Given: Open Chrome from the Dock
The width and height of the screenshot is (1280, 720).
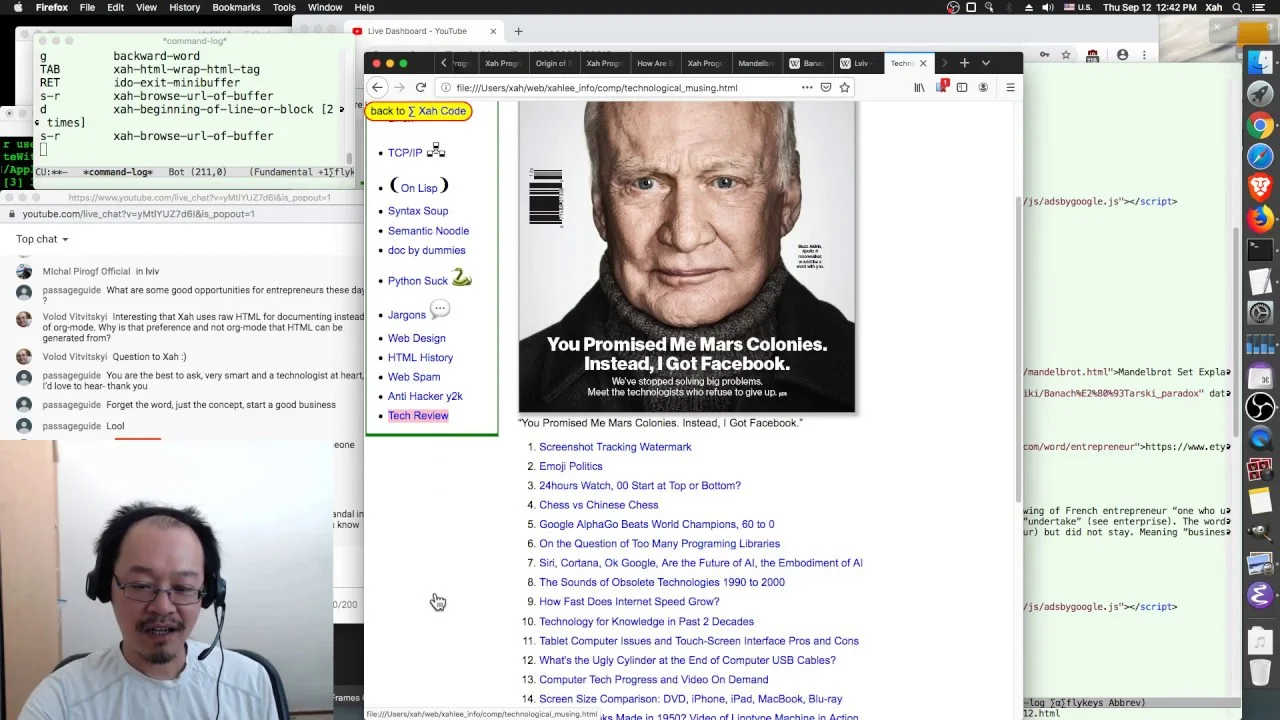Looking at the screenshot, I should point(1260,125).
